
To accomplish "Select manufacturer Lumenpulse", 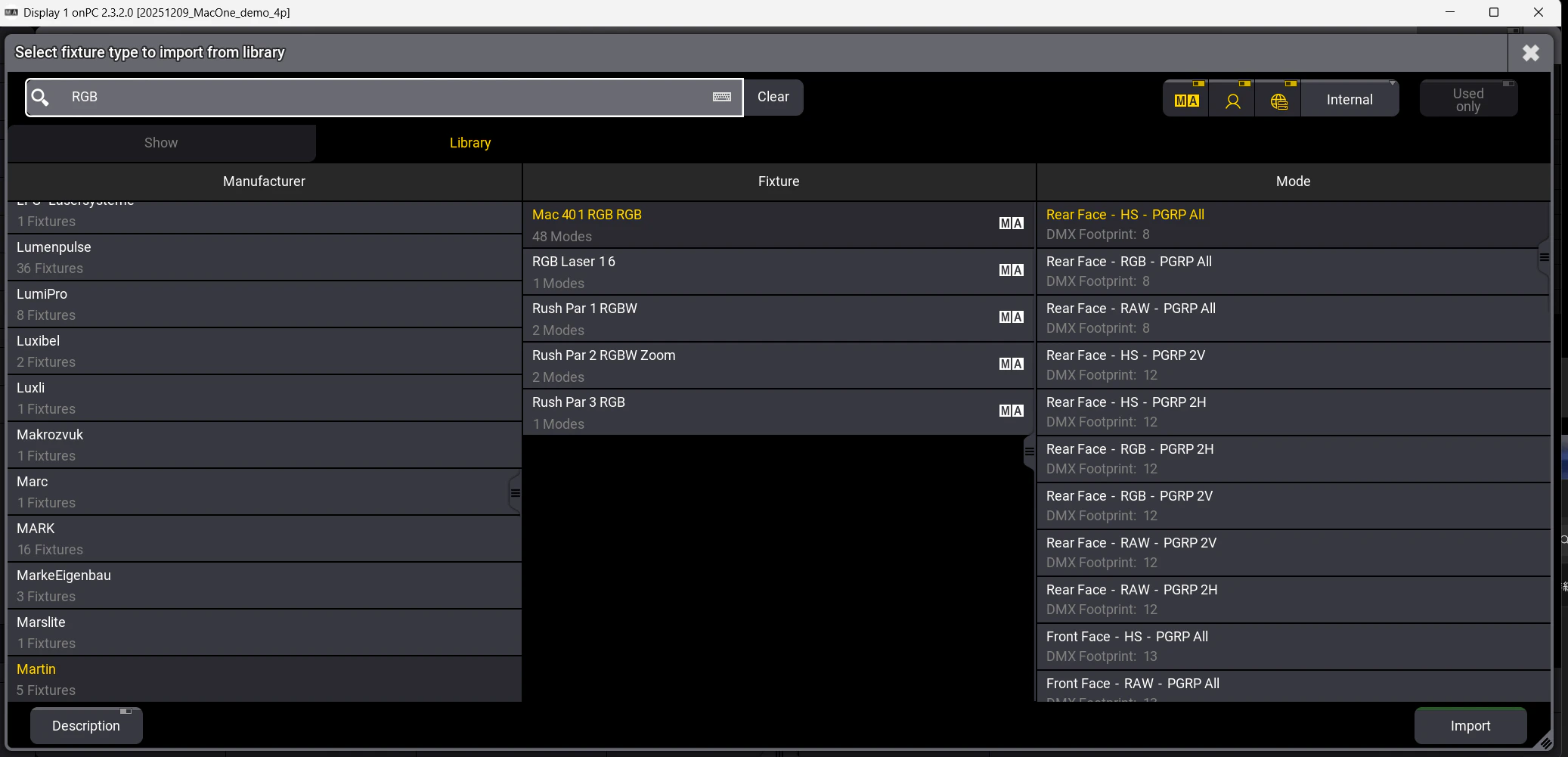I will click(265, 258).
